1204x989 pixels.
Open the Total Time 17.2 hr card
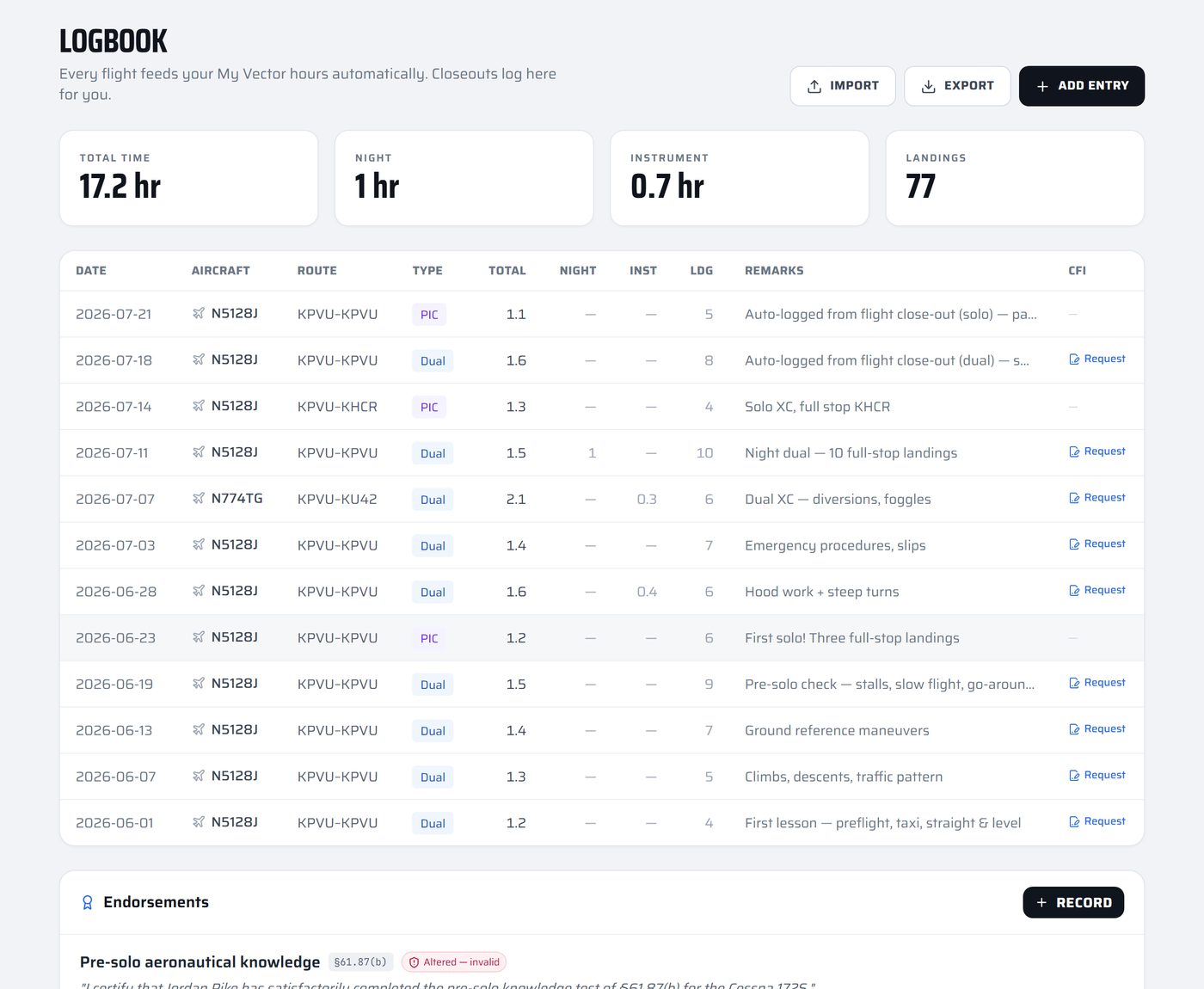tap(188, 178)
